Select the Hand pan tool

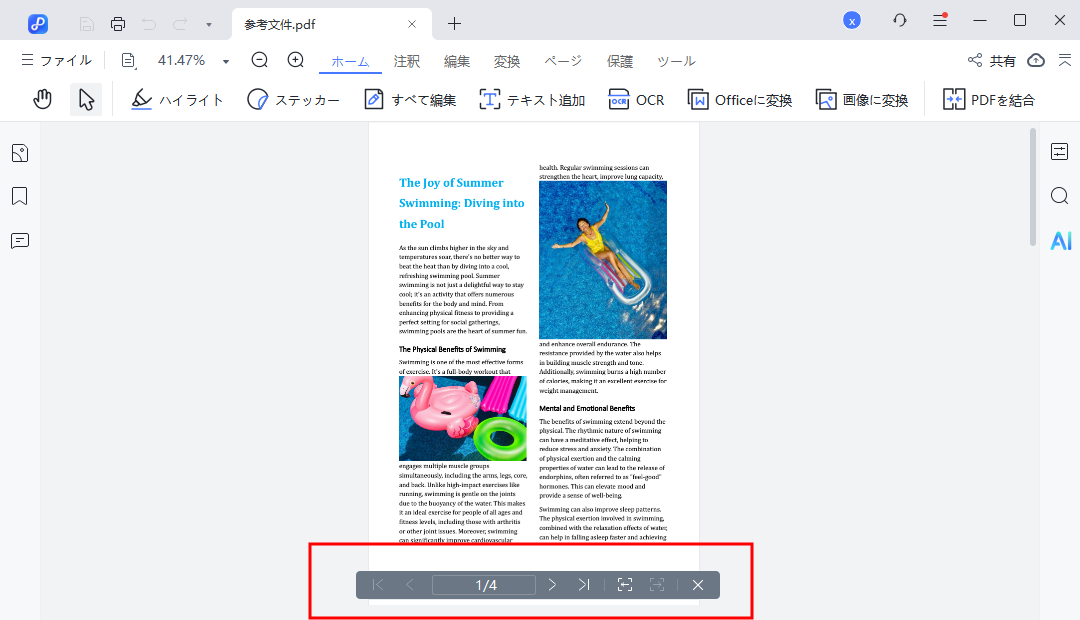tap(42, 100)
